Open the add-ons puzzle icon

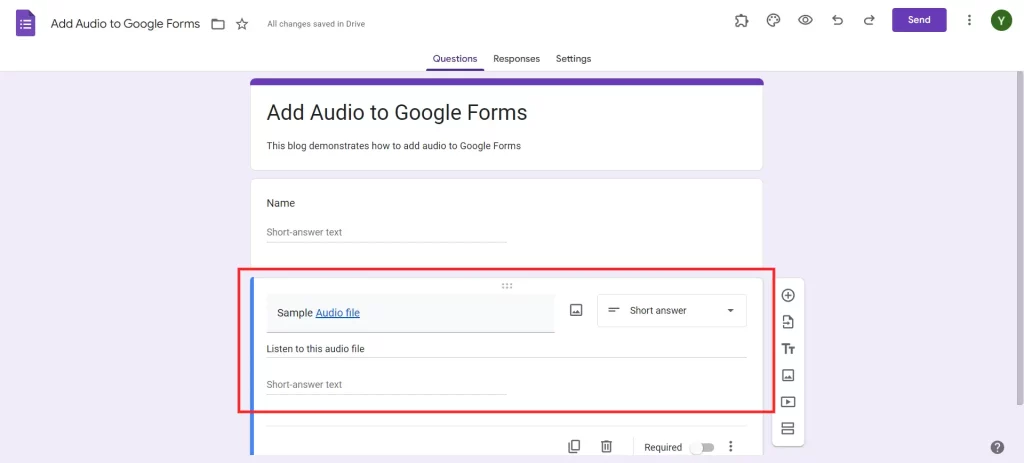[x=741, y=20]
